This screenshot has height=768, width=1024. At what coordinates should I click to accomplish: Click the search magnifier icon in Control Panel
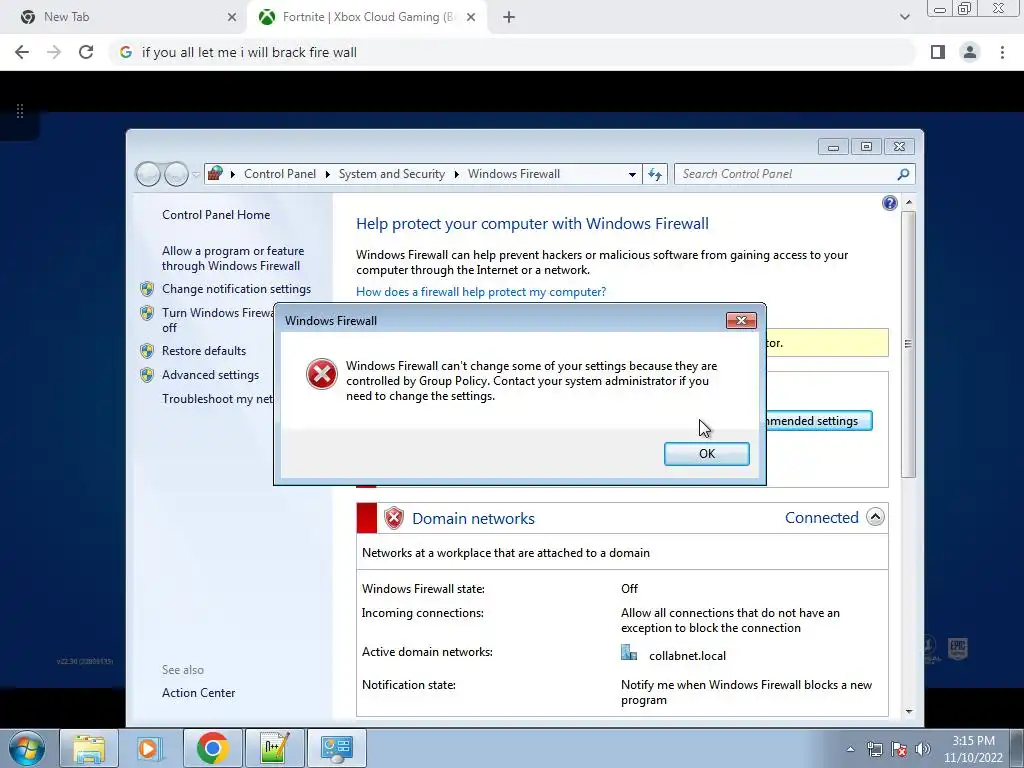tap(903, 174)
